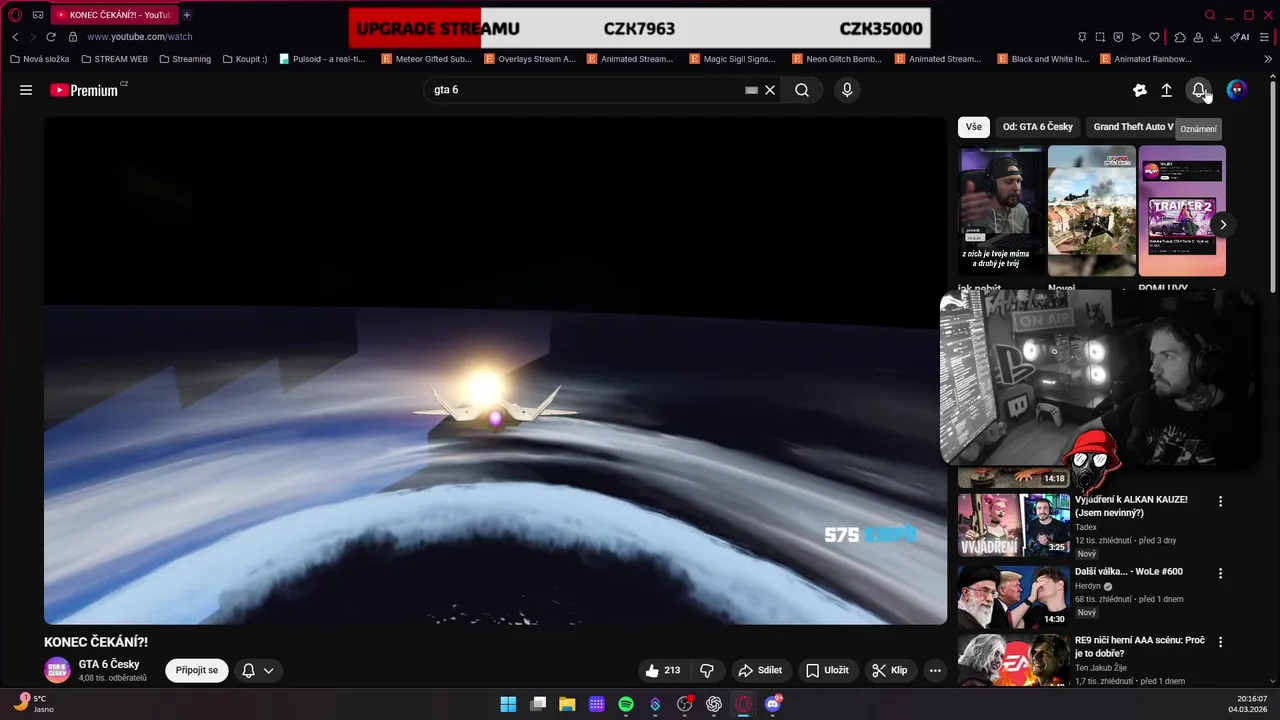
Task: Open on-screen keyboard icon in search box
Action: [x=751, y=90]
